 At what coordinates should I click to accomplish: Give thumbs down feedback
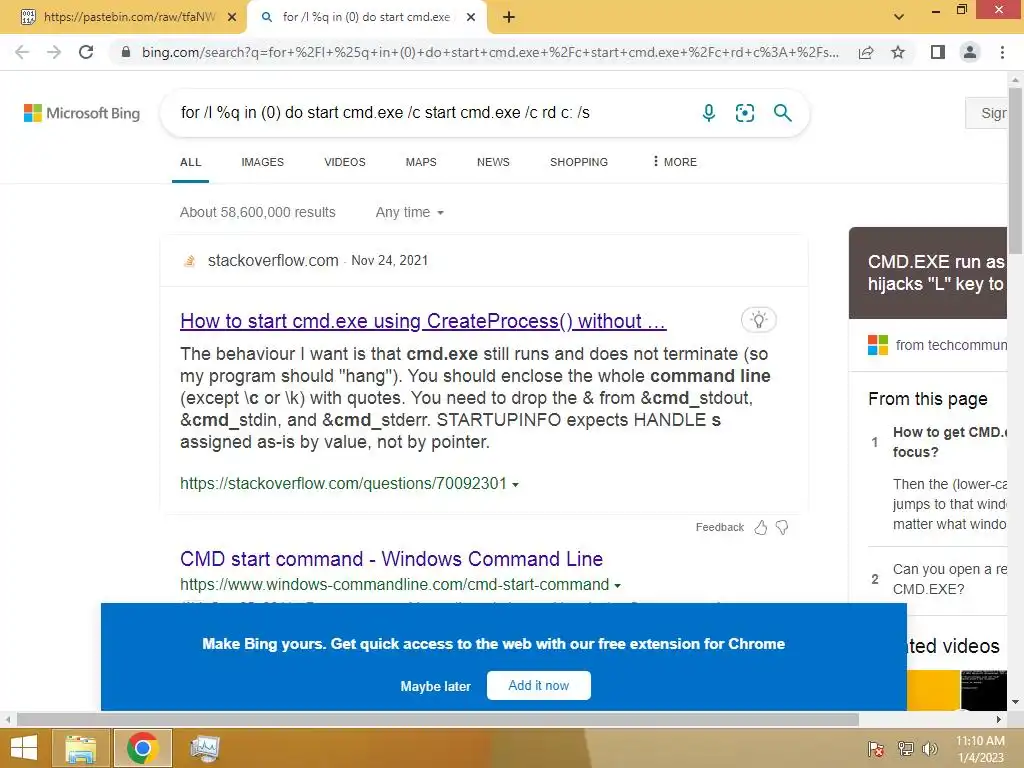click(782, 528)
